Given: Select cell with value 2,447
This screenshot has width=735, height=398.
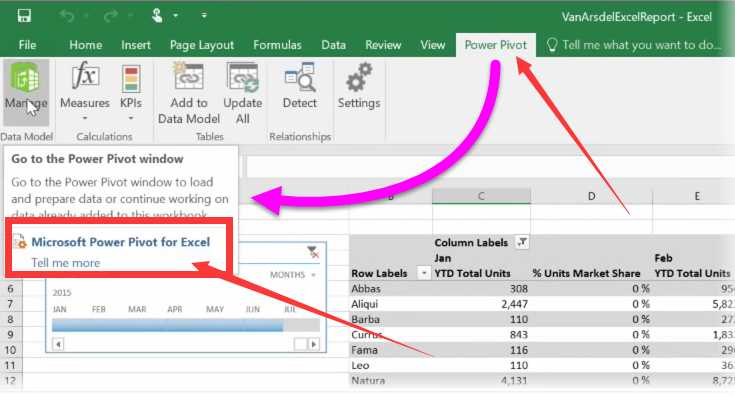Looking at the screenshot, I should click(x=481, y=304).
